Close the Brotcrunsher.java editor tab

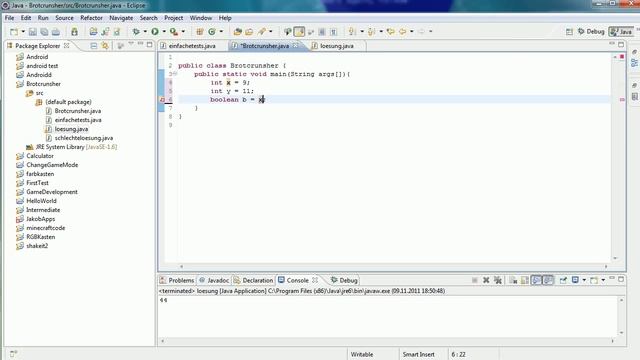pos(296,46)
